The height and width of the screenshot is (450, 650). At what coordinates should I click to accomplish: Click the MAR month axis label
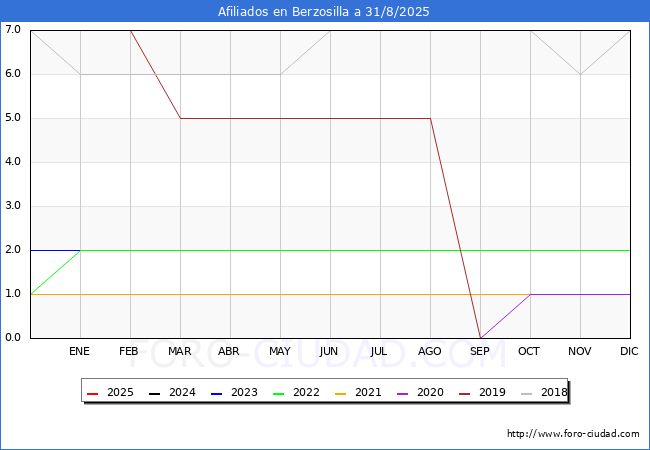coord(179,351)
